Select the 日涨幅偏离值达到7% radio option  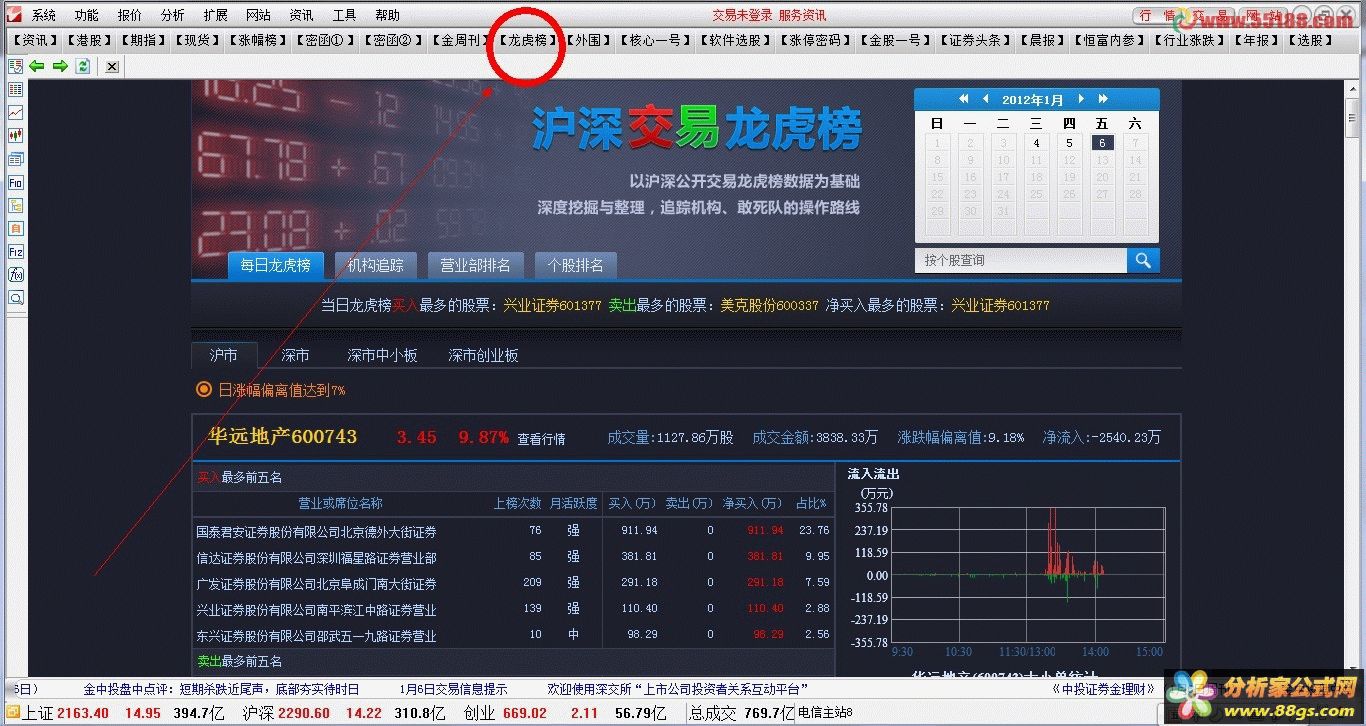(204, 390)
